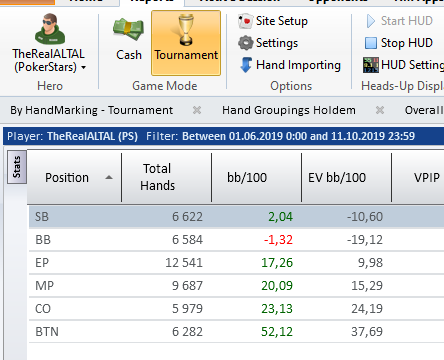Switch game mode to Cash

pos(128,40)
